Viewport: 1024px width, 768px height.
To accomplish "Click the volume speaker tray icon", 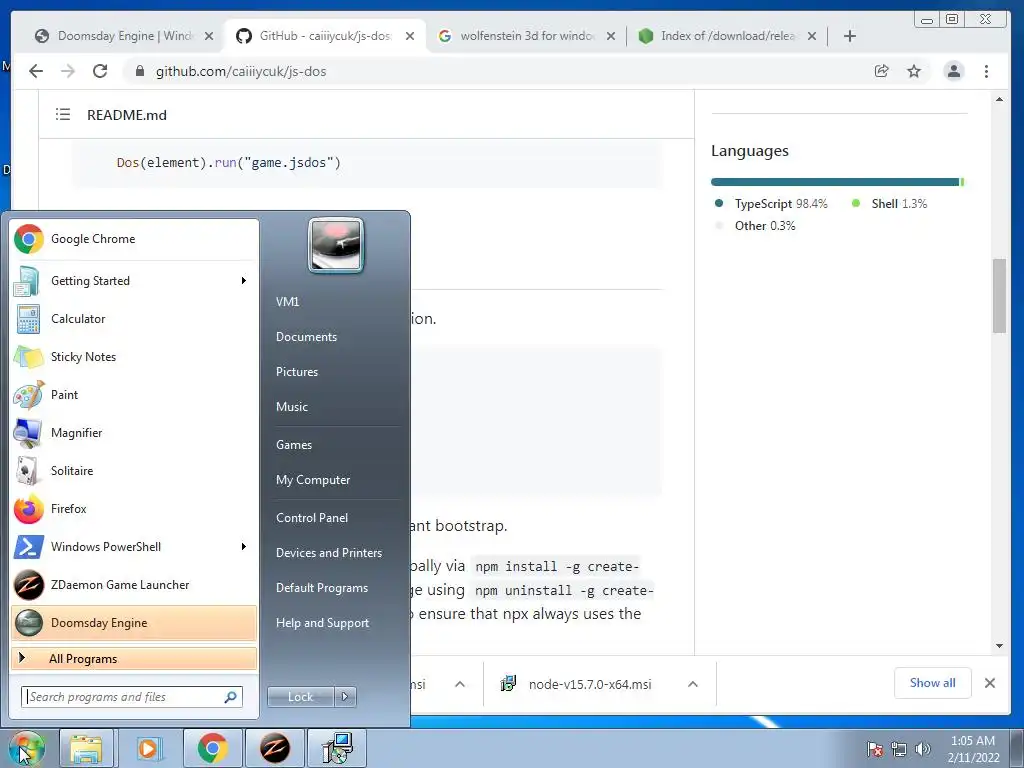I will point(922,749).
